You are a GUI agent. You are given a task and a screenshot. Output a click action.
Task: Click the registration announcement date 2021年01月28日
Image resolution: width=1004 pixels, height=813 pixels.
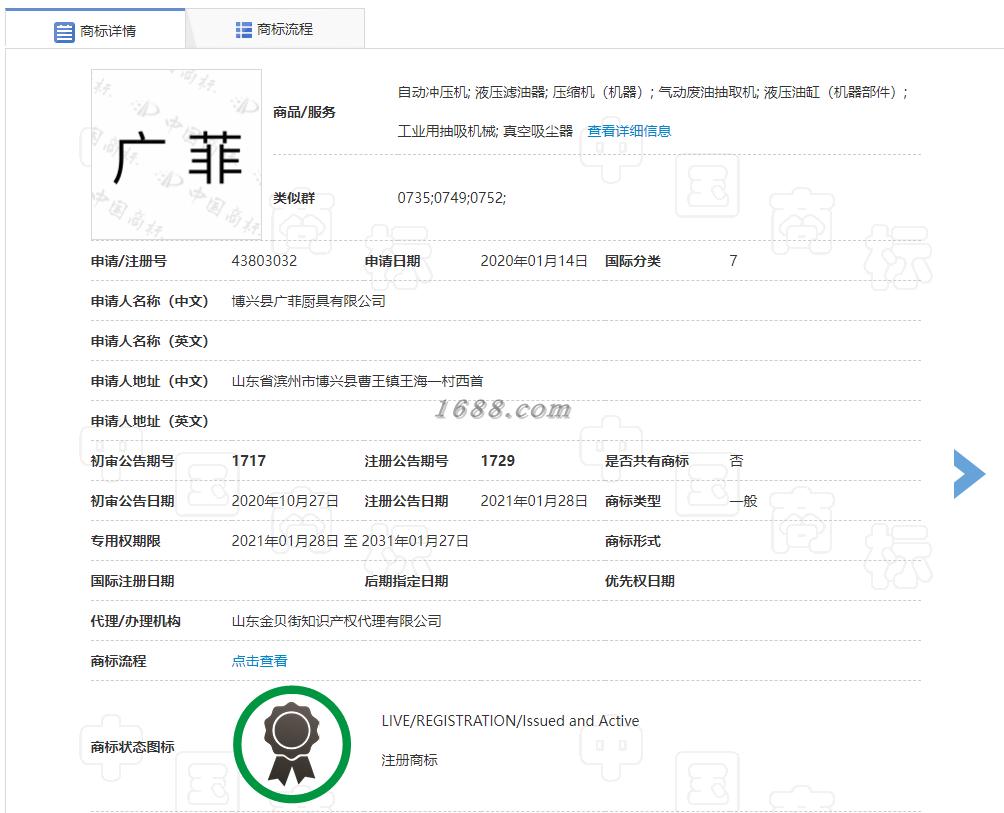pos(533,501)
